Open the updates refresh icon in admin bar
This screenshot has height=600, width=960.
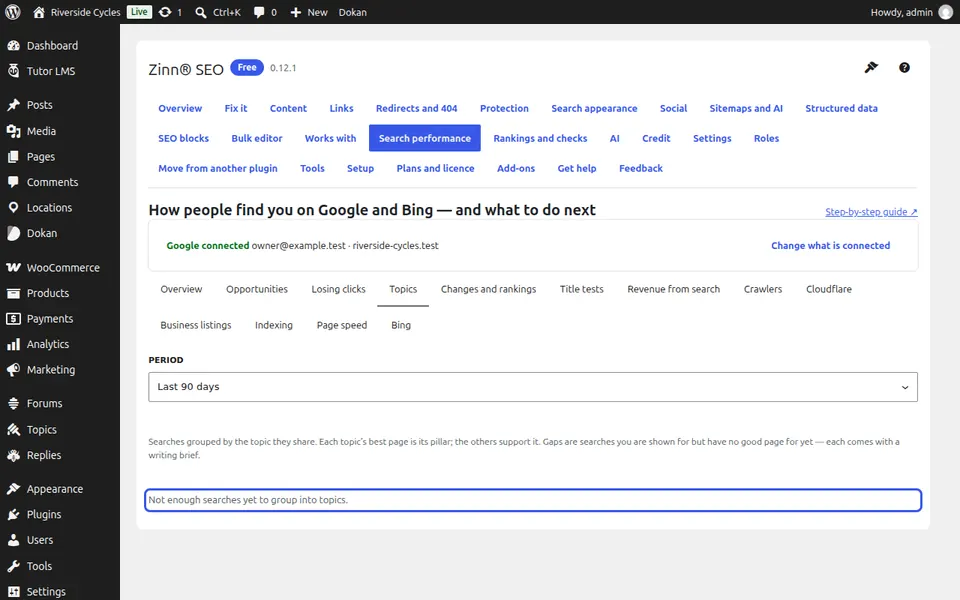[165, 12]
